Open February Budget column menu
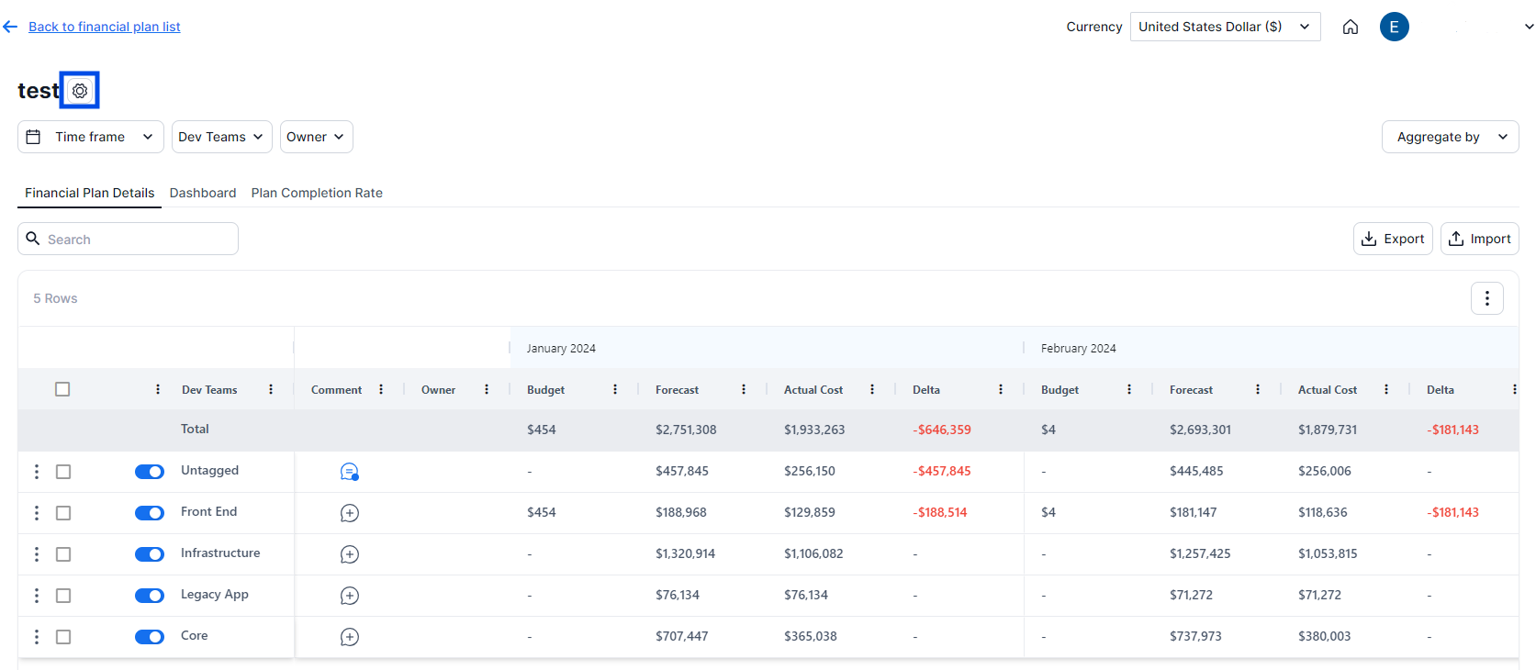The image size is (1536, 670). tap(1129, 390)
